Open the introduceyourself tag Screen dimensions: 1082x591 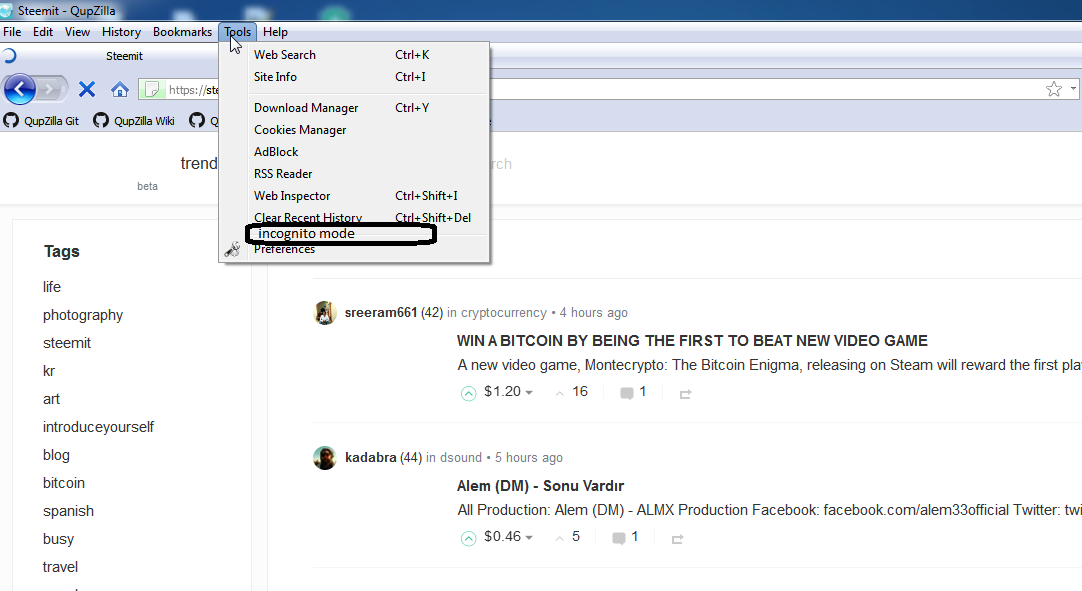click(x=98, y=427)
